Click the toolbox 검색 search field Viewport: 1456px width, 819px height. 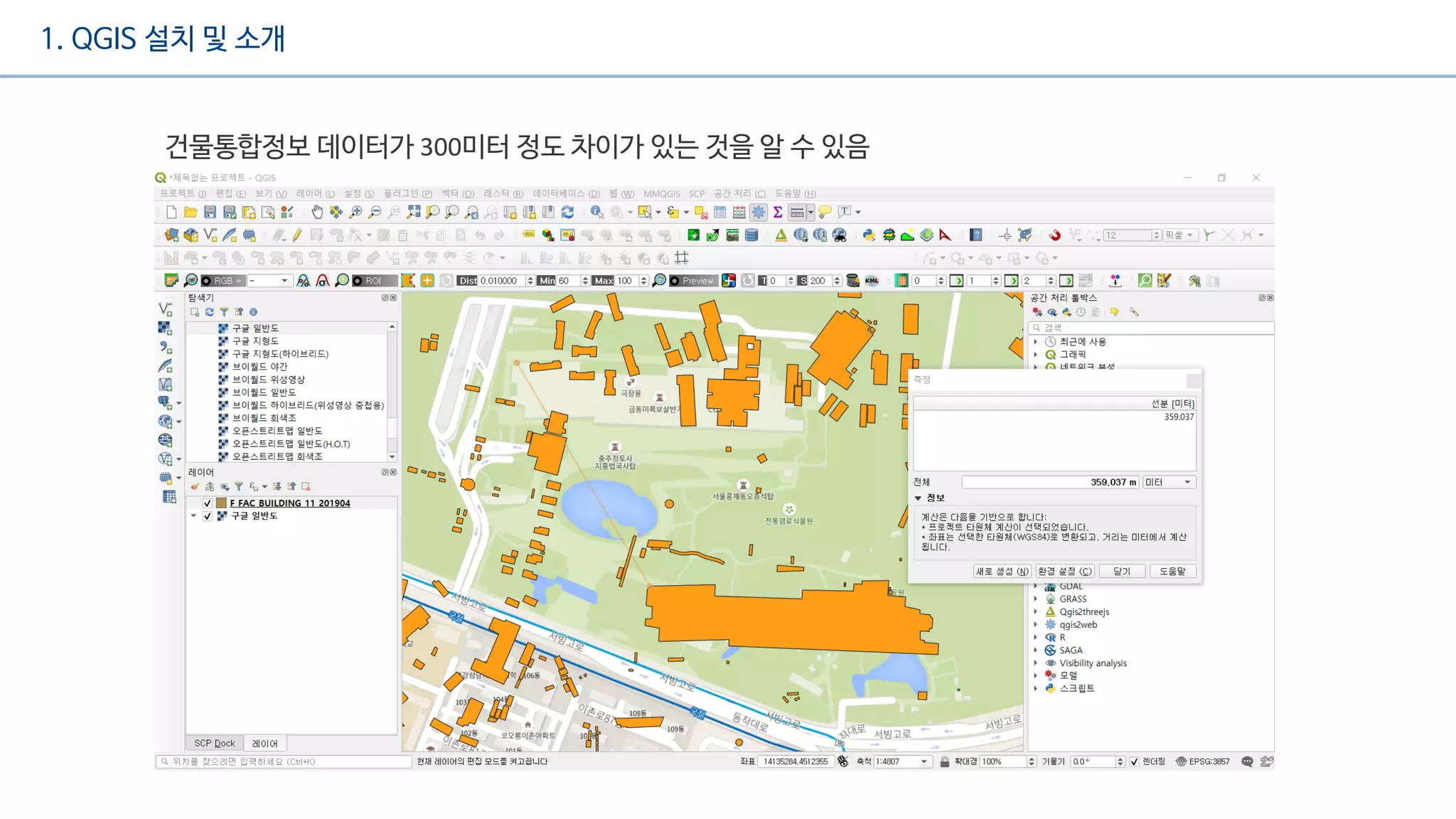point(1151,328)
